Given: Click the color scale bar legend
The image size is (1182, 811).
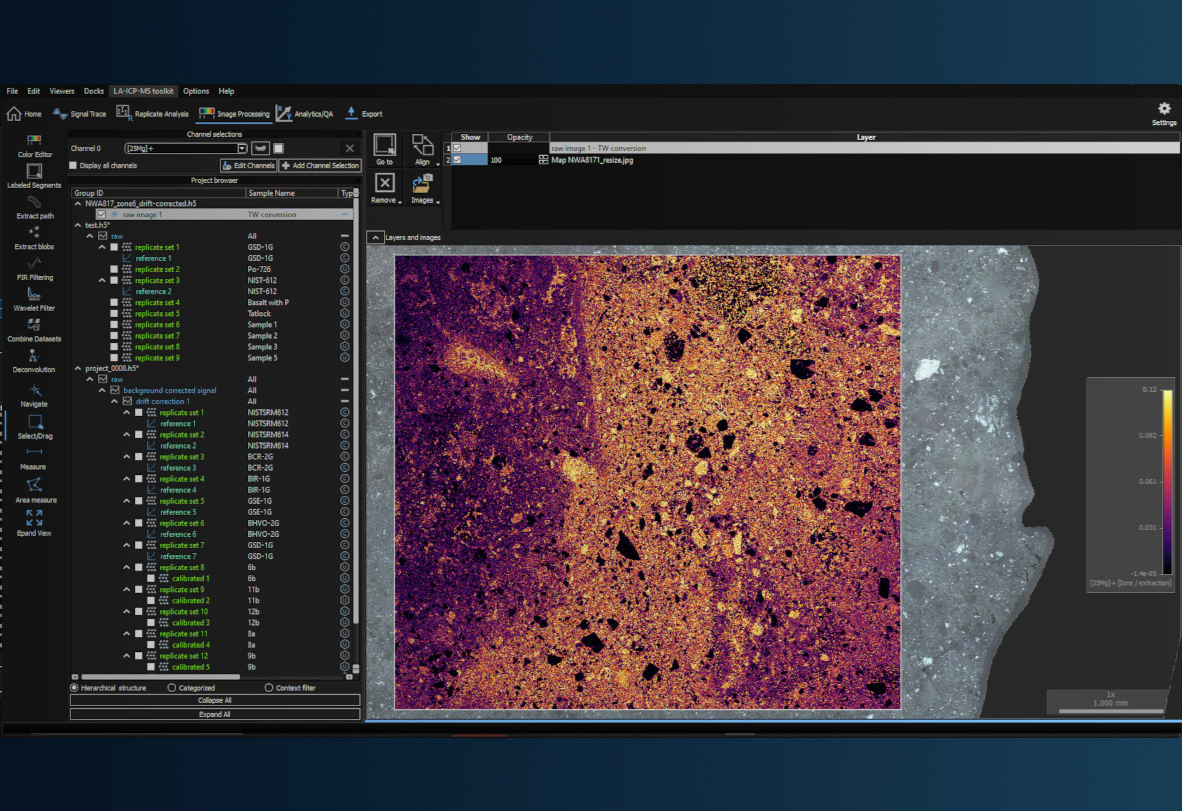Looking at the screenshot, I should tap(1167, 482).
